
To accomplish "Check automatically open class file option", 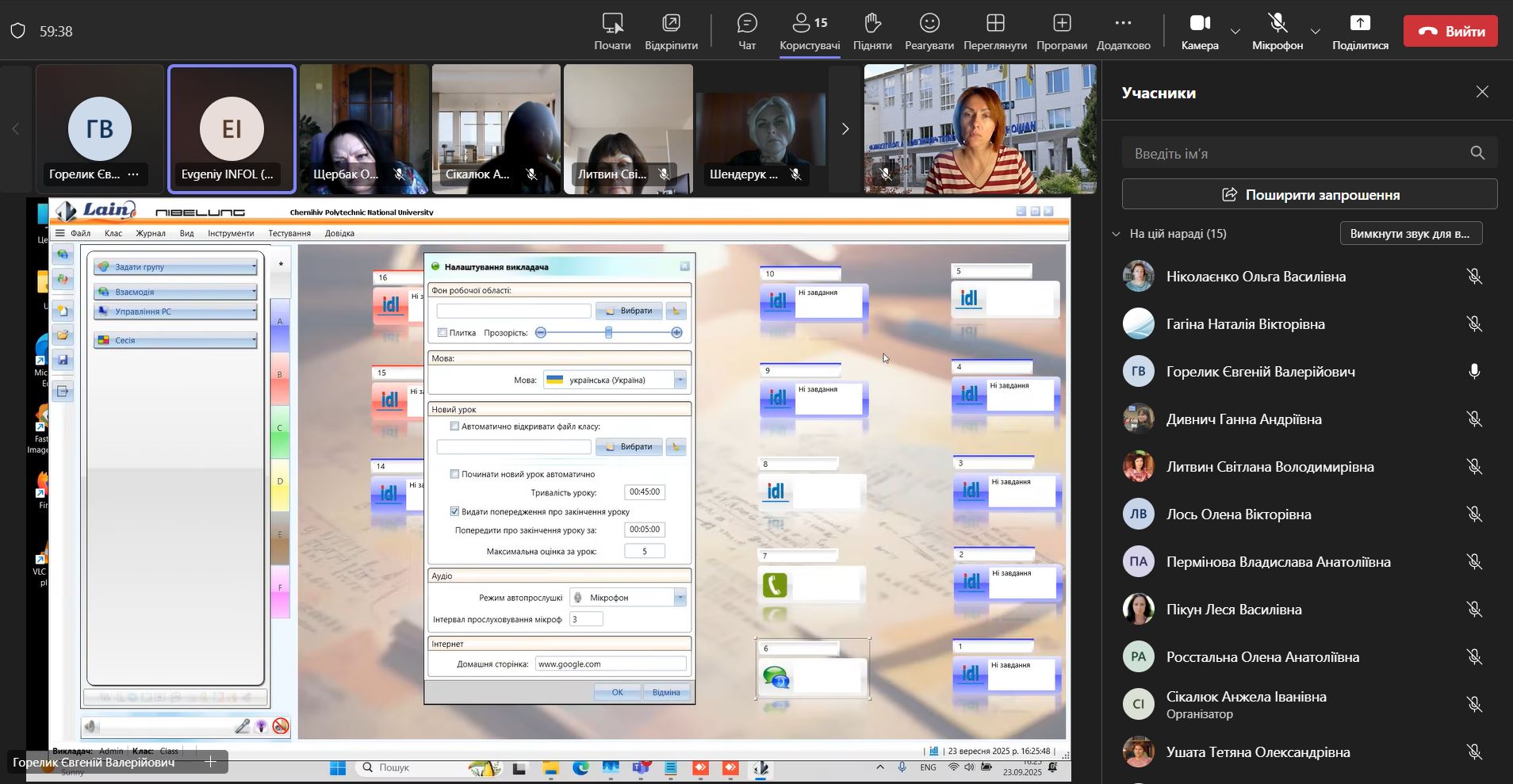I will point(454,426).
